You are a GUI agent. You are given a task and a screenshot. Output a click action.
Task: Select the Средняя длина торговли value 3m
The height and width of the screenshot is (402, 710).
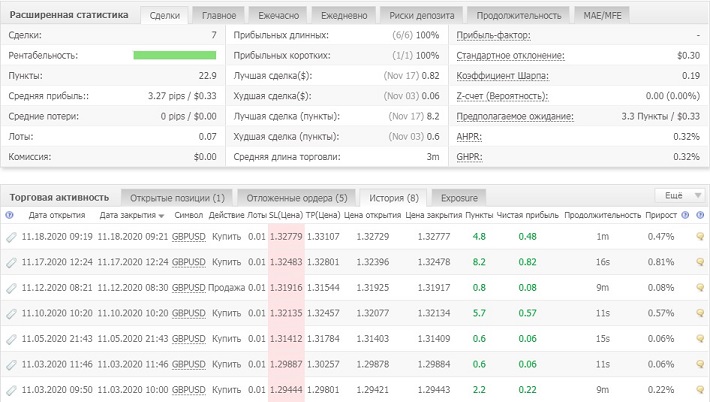[433, 157]
